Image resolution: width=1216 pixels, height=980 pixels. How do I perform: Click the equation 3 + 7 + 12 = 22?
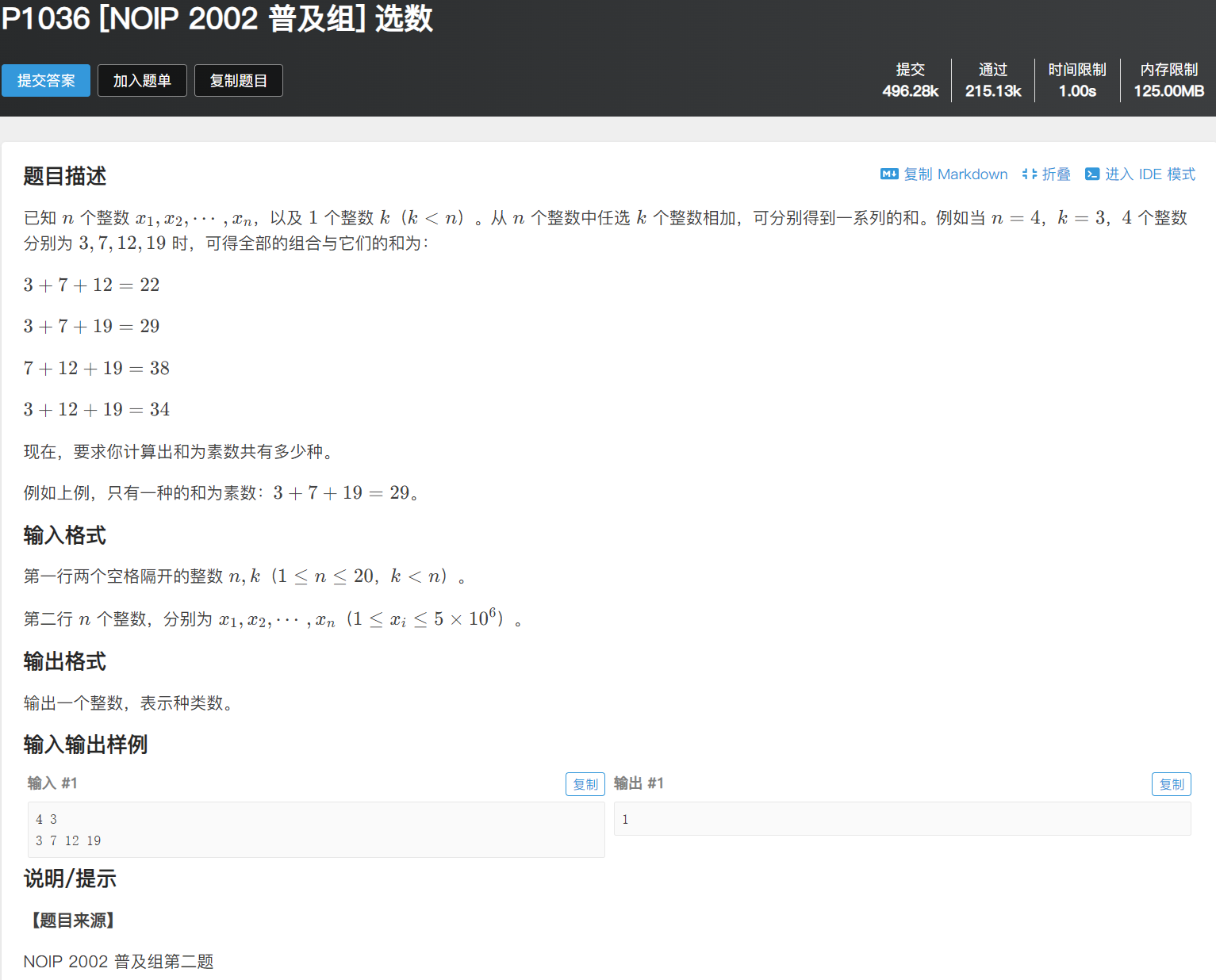click(92, 285)
